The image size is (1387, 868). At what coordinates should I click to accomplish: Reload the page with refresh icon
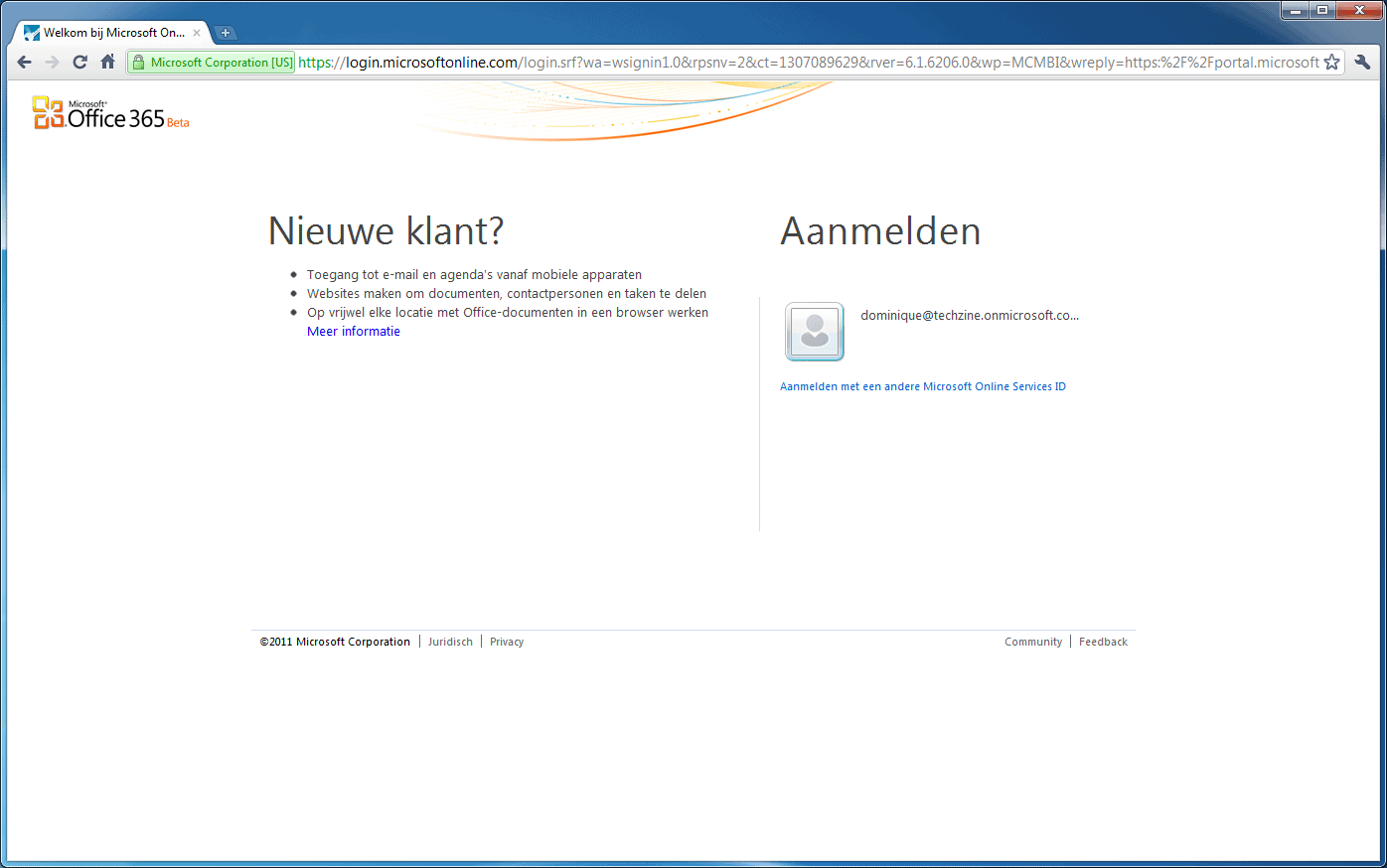pos(80,62)
